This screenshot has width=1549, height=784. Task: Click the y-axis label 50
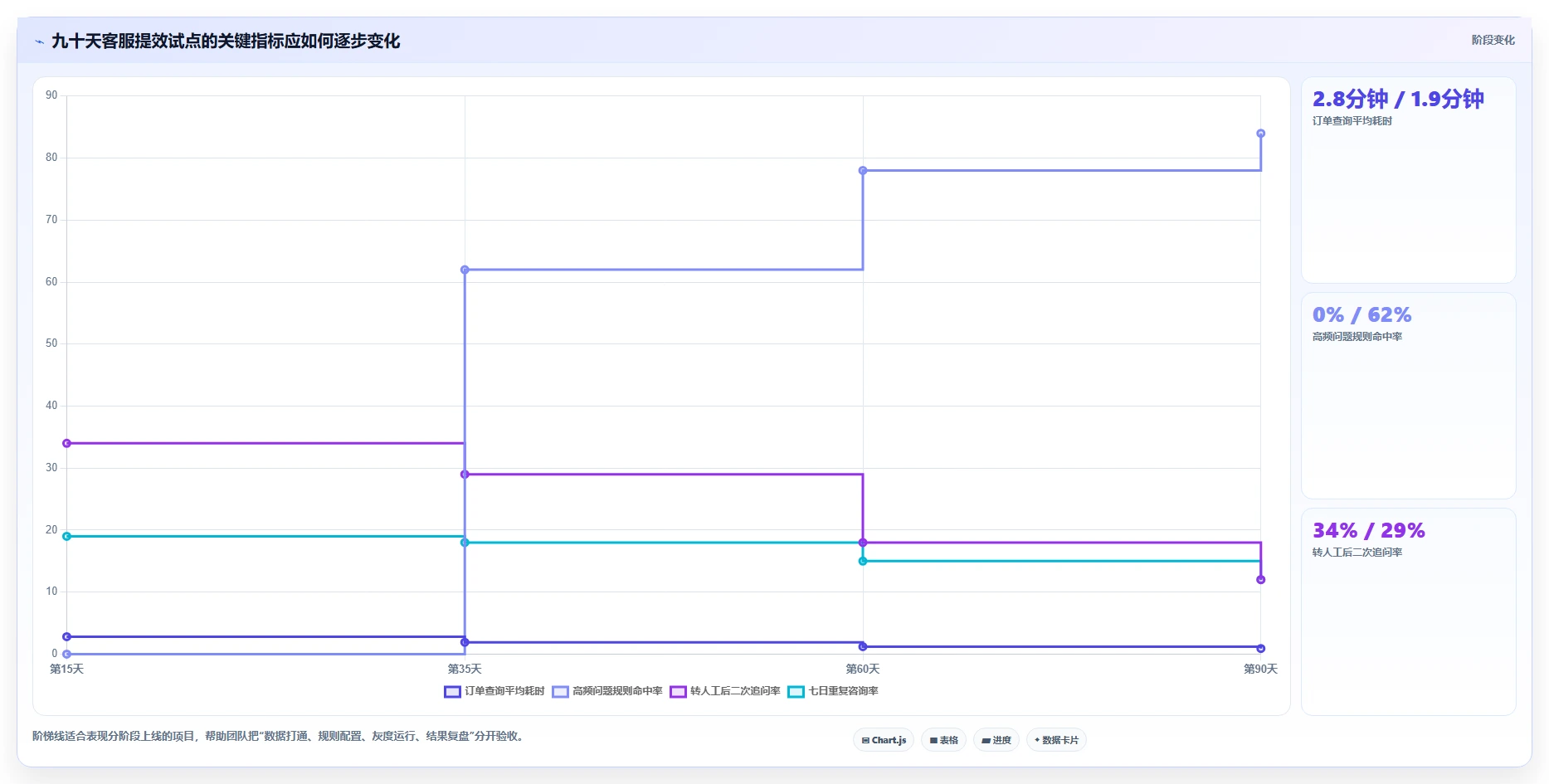click(51, 343)
